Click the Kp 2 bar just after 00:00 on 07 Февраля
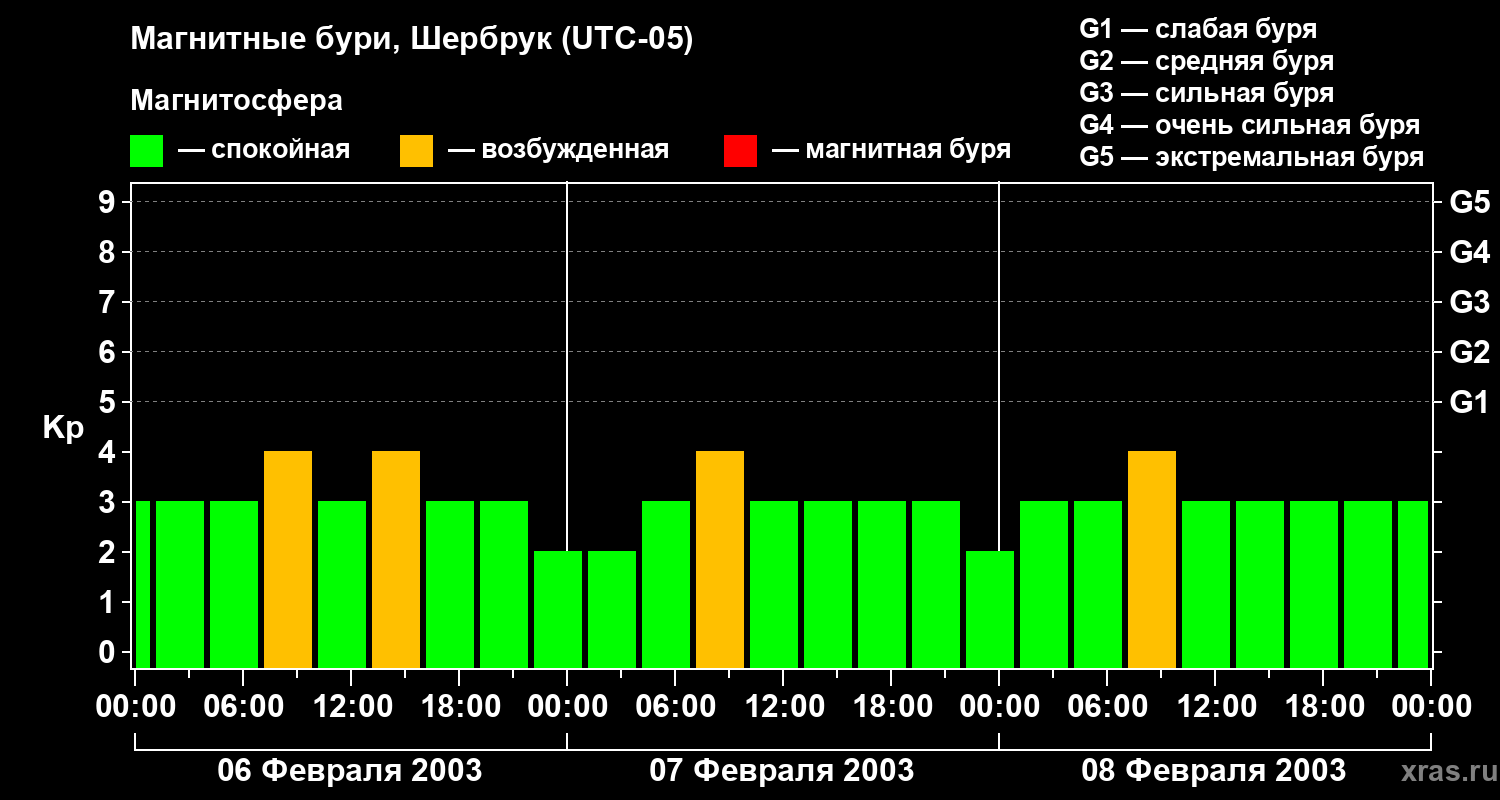This screenshot has height=800, width=1500. 612,609
